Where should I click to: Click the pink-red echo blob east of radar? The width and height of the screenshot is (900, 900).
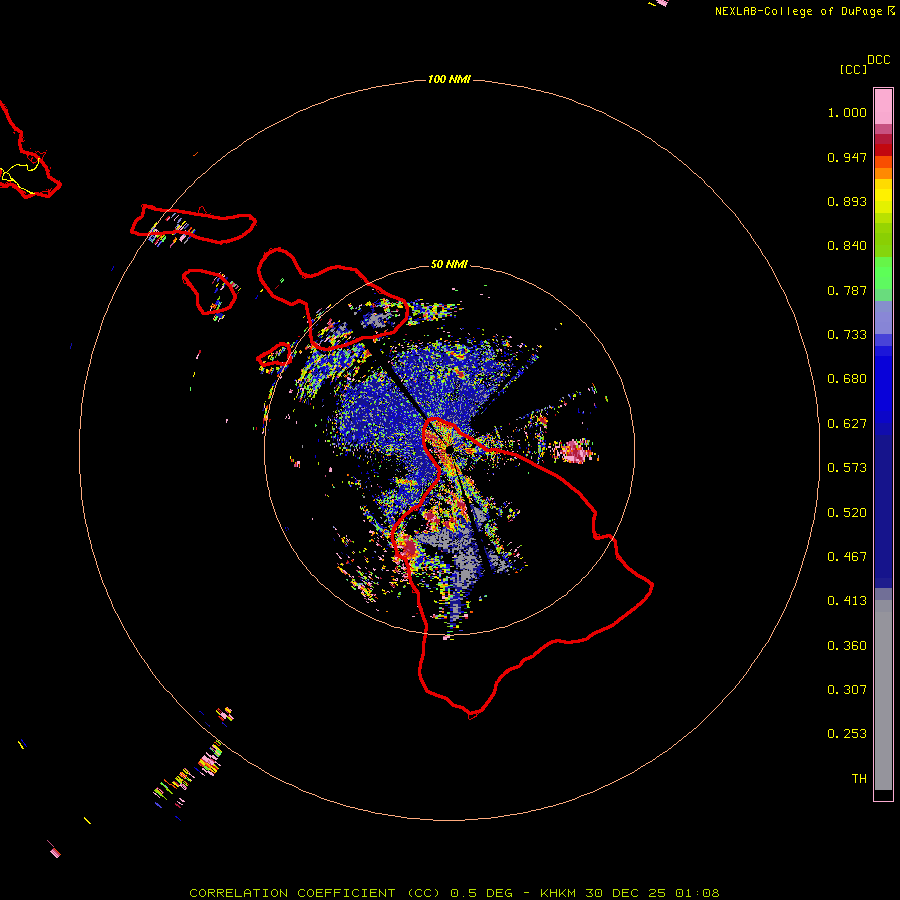pyautogui.click(x=575, y=451)
